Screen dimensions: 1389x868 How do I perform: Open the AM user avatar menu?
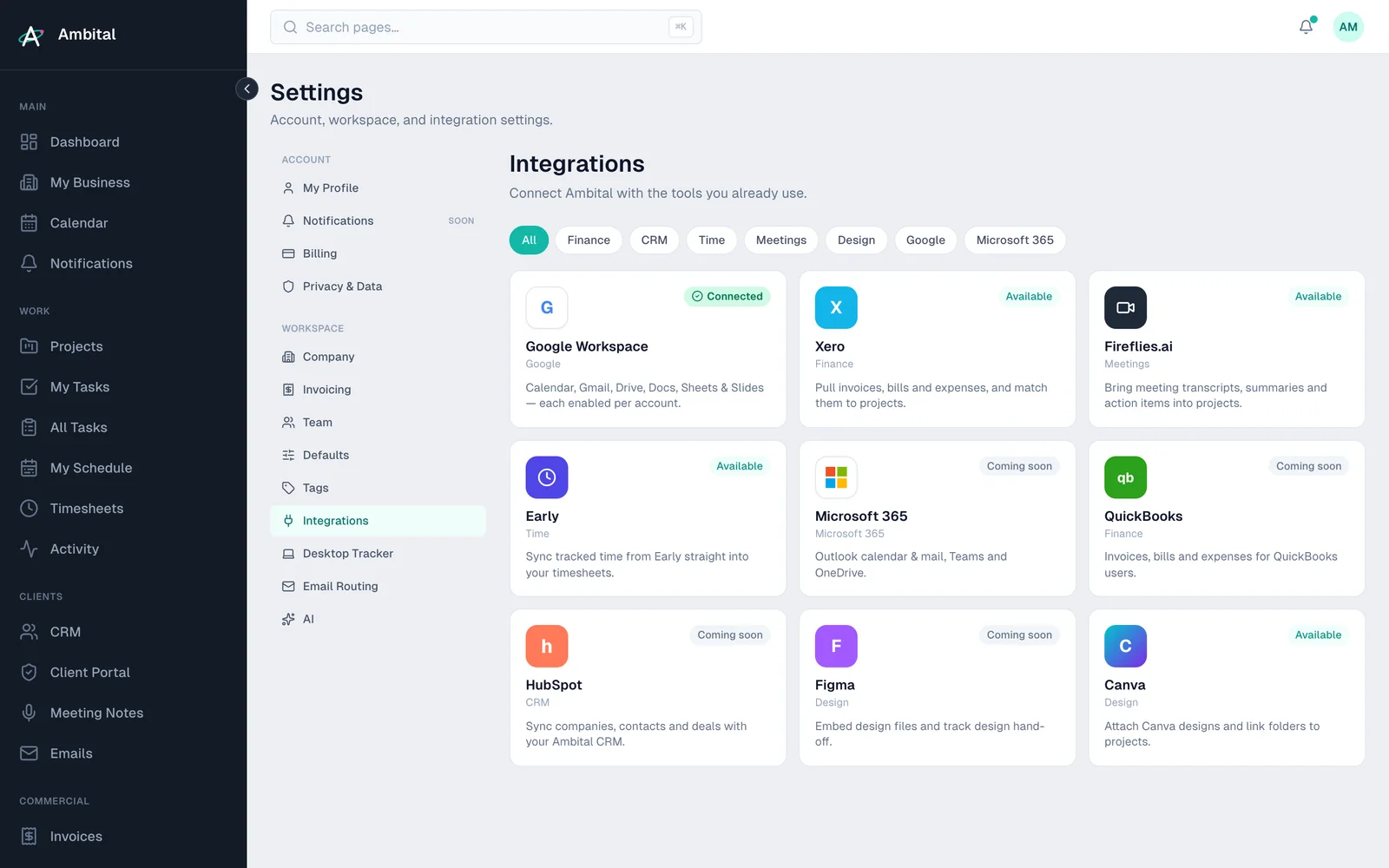[1348, 27]
